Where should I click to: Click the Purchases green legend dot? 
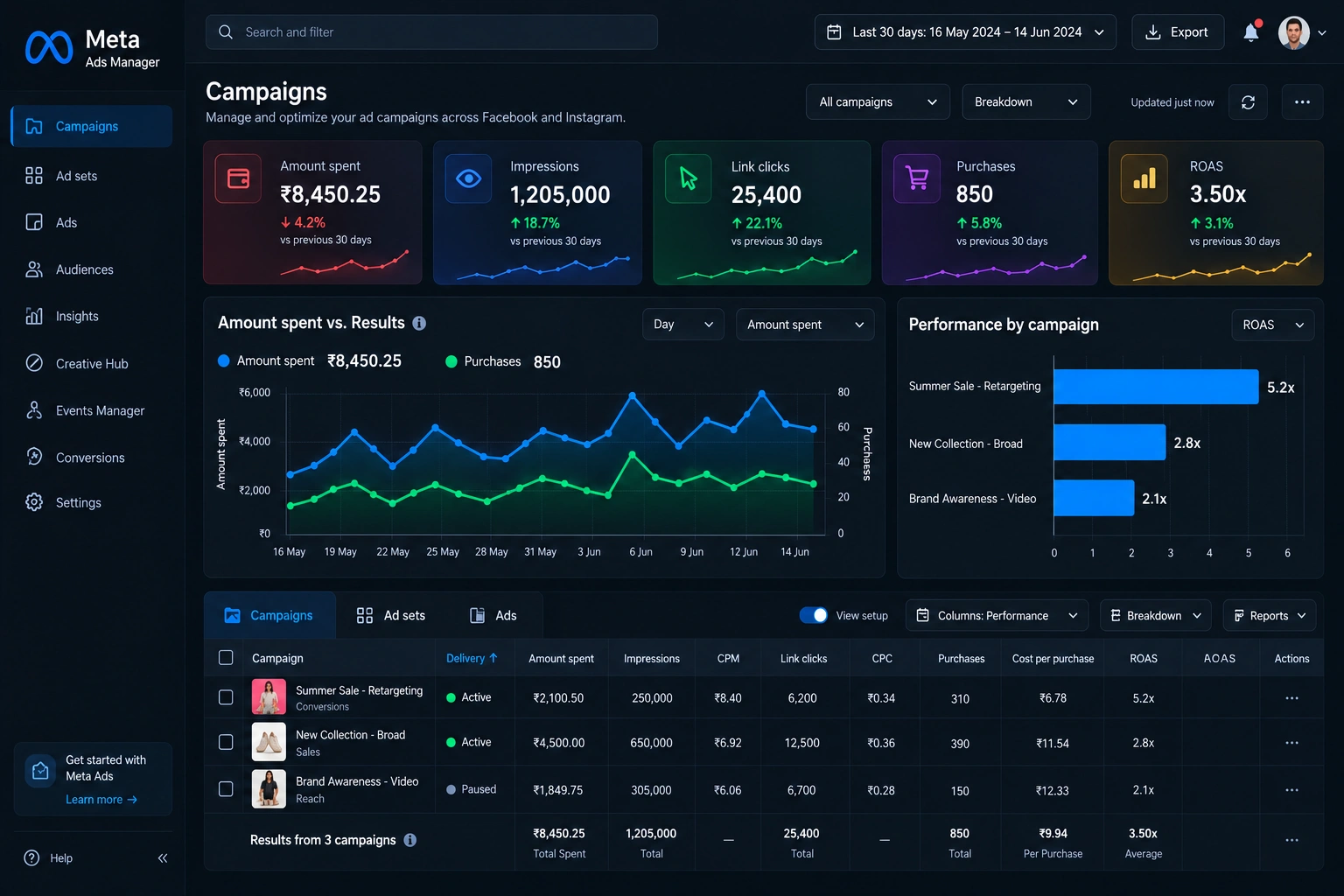(x=451, y=361)
